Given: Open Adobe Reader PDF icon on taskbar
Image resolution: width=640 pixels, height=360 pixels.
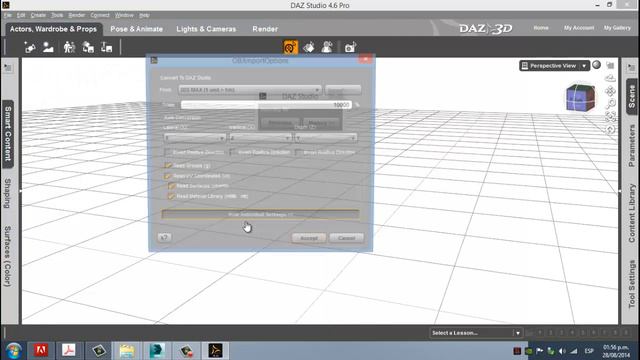Looking at the screenshot, I should tap(69, 350).
